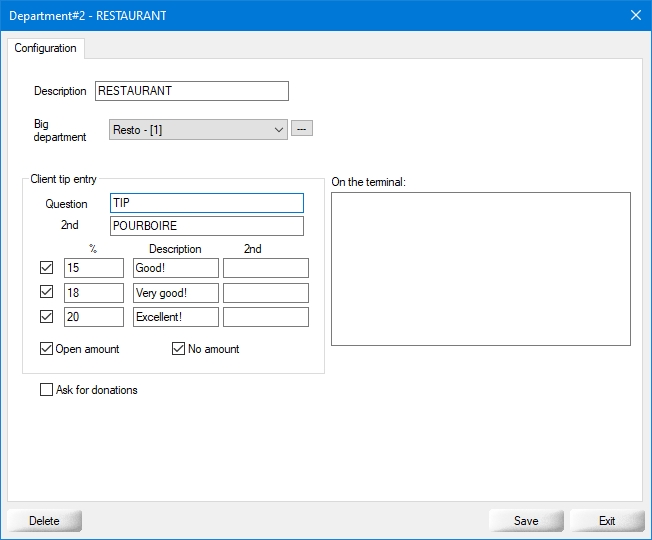Click the Save button
This screenshot has height=540, width=652.
coord(526,521)
